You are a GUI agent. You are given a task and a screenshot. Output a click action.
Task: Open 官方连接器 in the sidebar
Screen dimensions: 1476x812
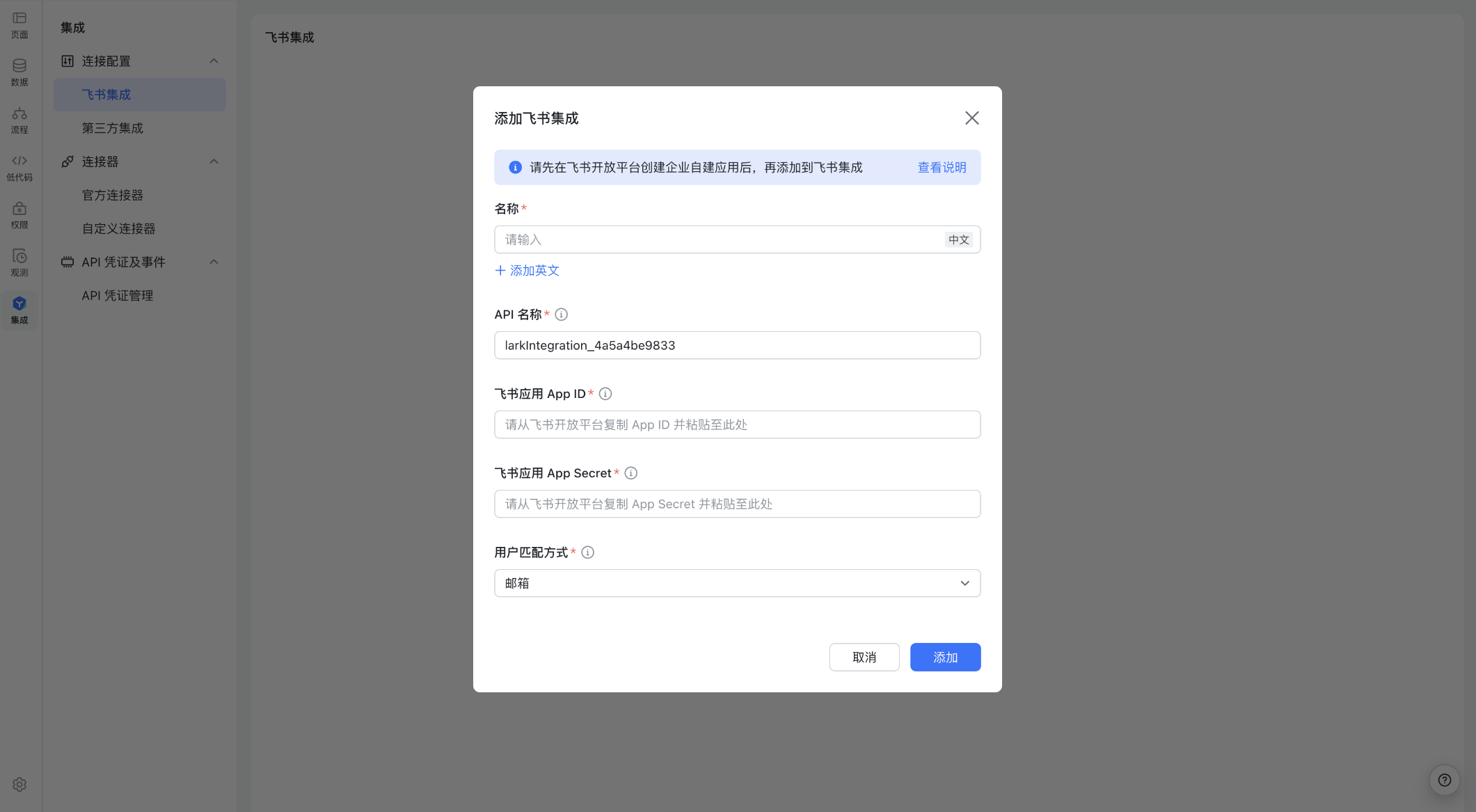pyautogui.click(x=140, y=196)
